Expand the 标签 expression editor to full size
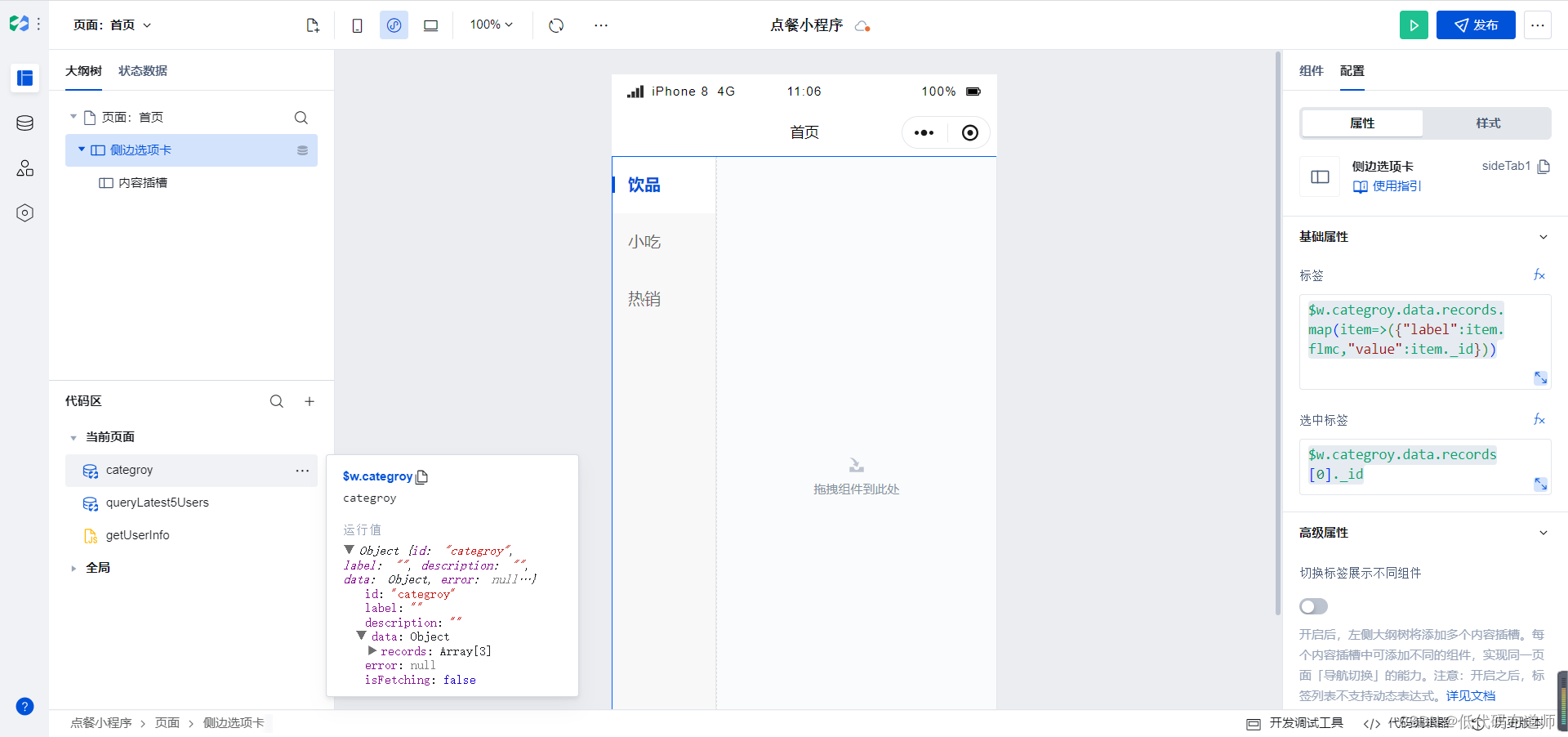The width and height of the screenshot is (1568, 737). click(x=1540, y=377)
